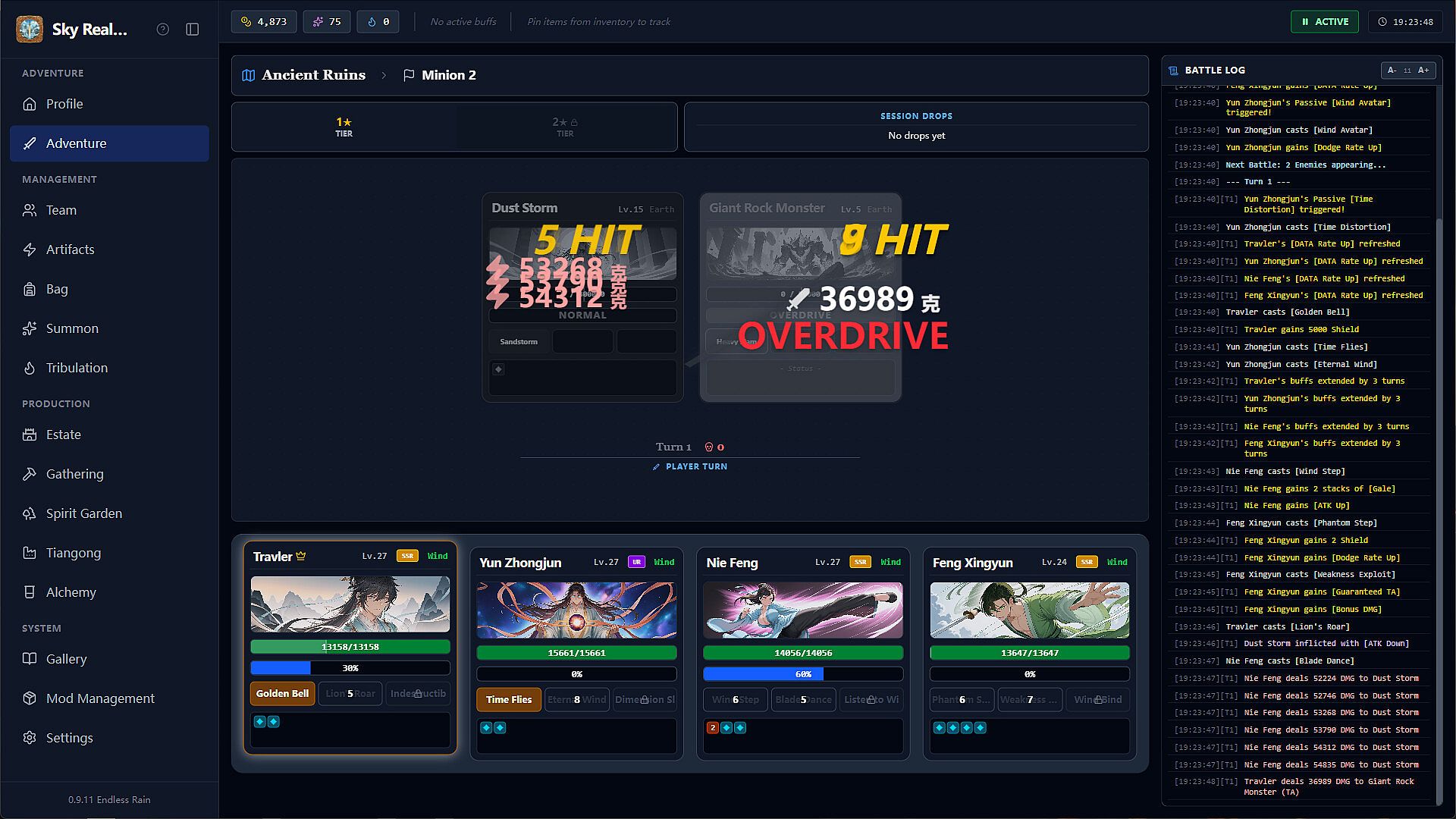Click Nie Feng's blue energy bar

[x=802, y=673]
